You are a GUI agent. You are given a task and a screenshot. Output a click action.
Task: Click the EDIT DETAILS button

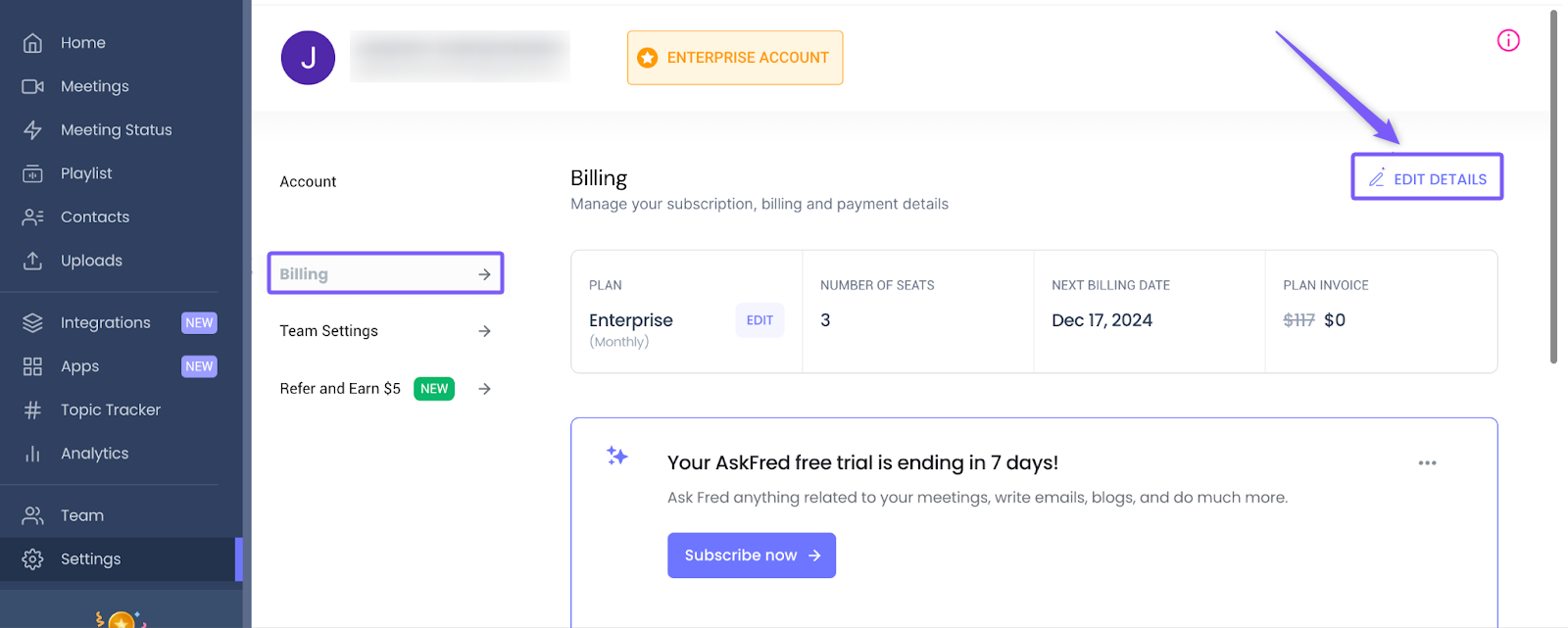pyautogui.click(x=1427, y=178)
